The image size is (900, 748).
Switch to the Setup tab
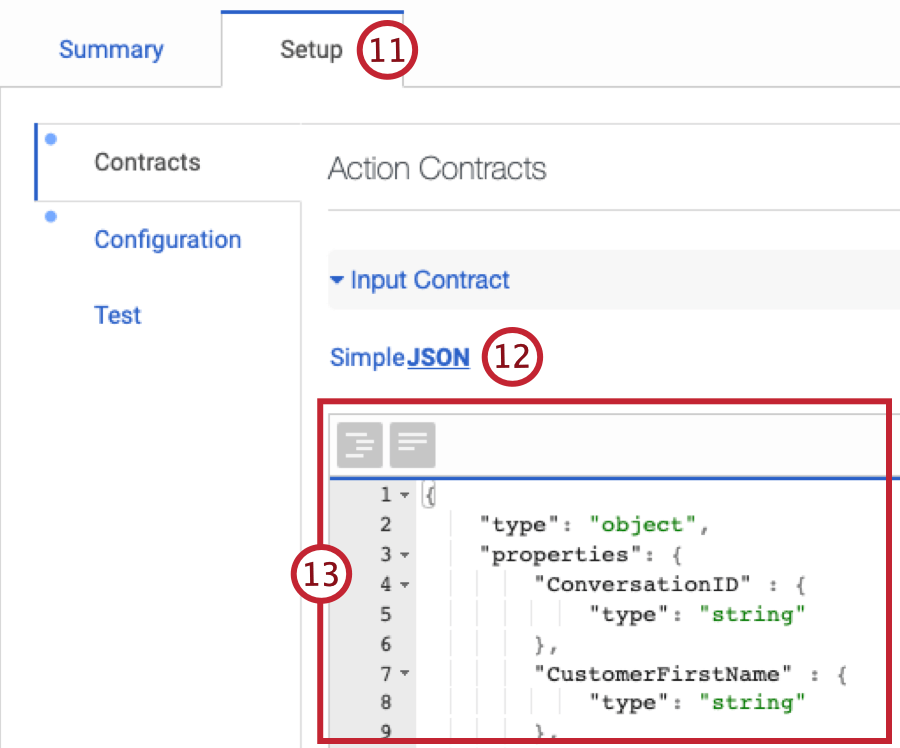311,49
